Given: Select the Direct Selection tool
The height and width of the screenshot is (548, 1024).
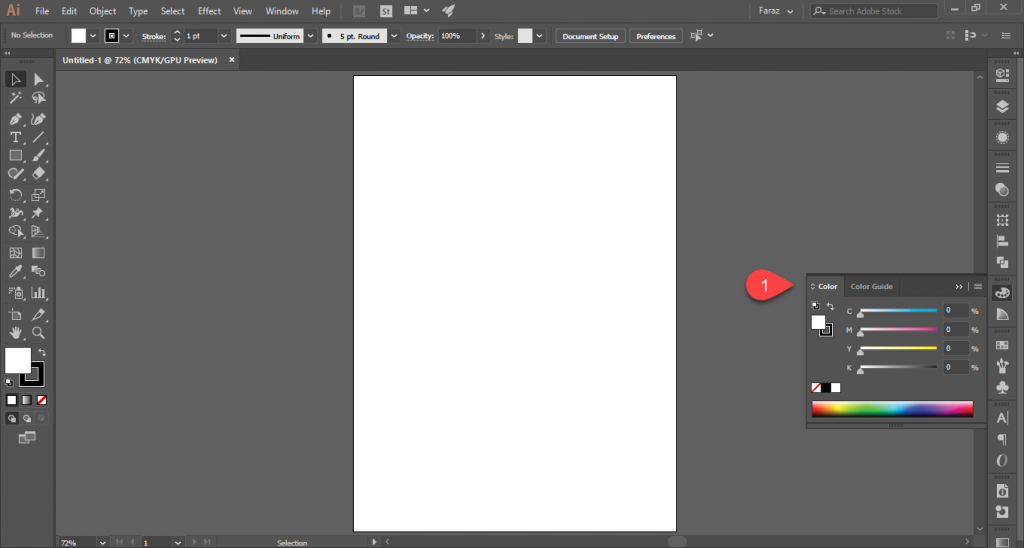Looking at the screenshot, I should pos(39,80).
